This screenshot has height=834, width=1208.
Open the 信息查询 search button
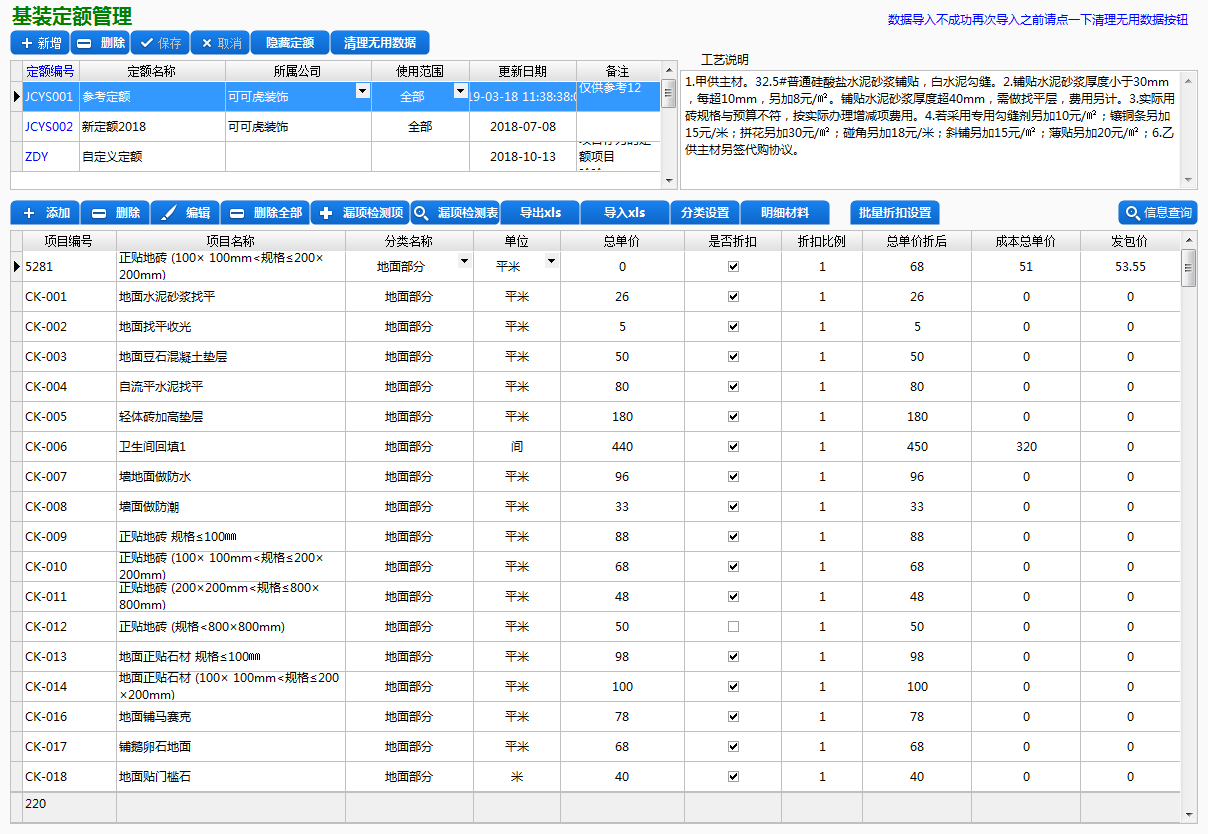1157,213
